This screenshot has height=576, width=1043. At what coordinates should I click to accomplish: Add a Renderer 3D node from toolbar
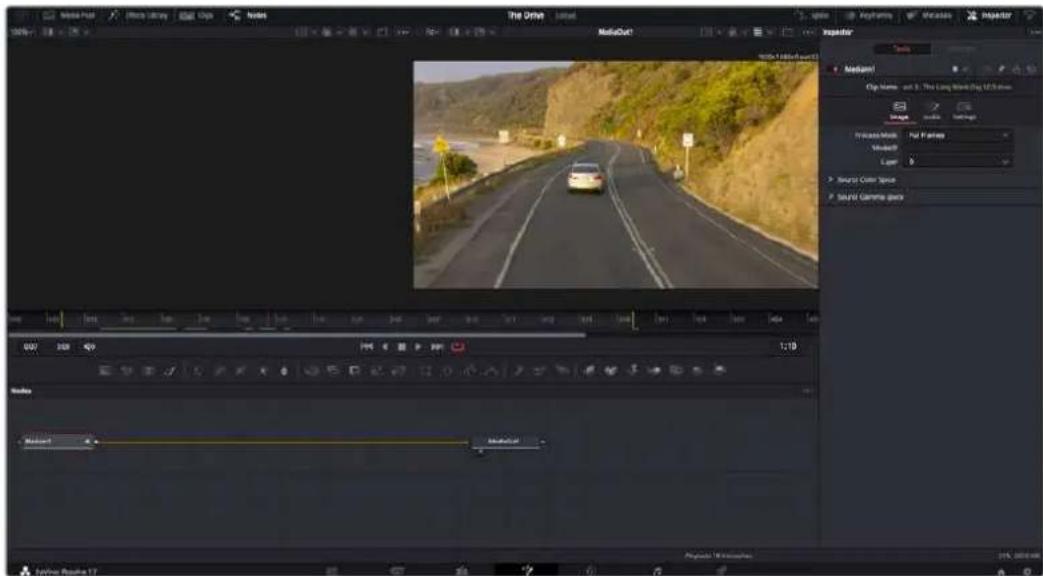tap(720, 370)
